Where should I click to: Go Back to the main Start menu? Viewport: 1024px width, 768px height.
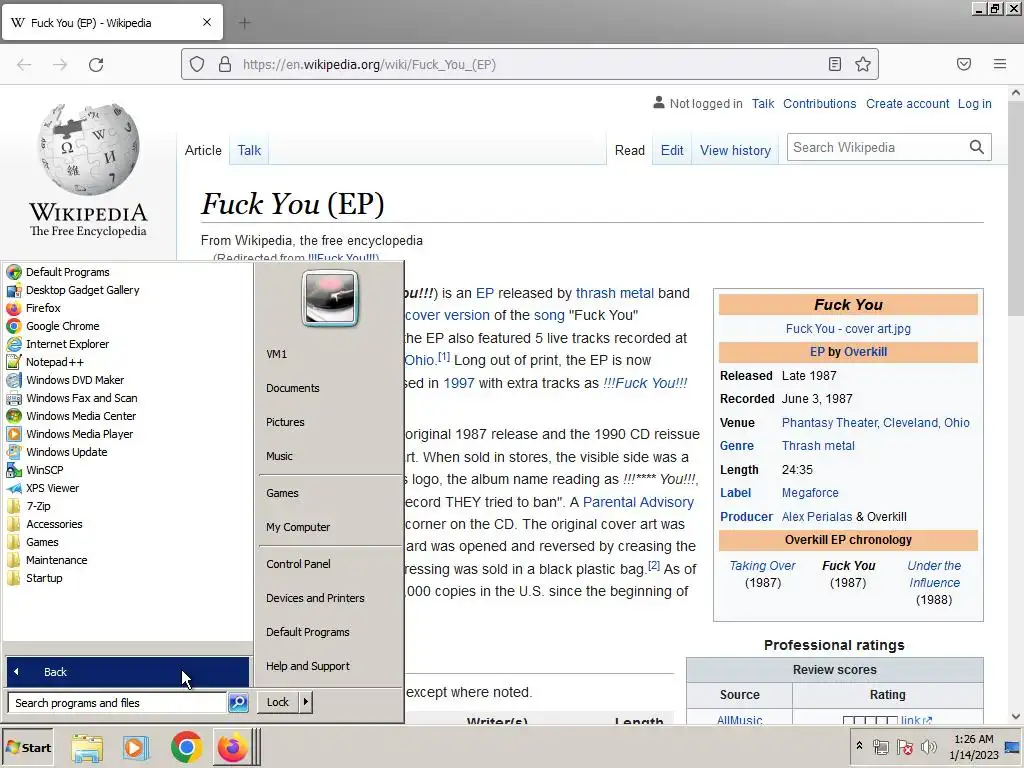click(127, 671)
